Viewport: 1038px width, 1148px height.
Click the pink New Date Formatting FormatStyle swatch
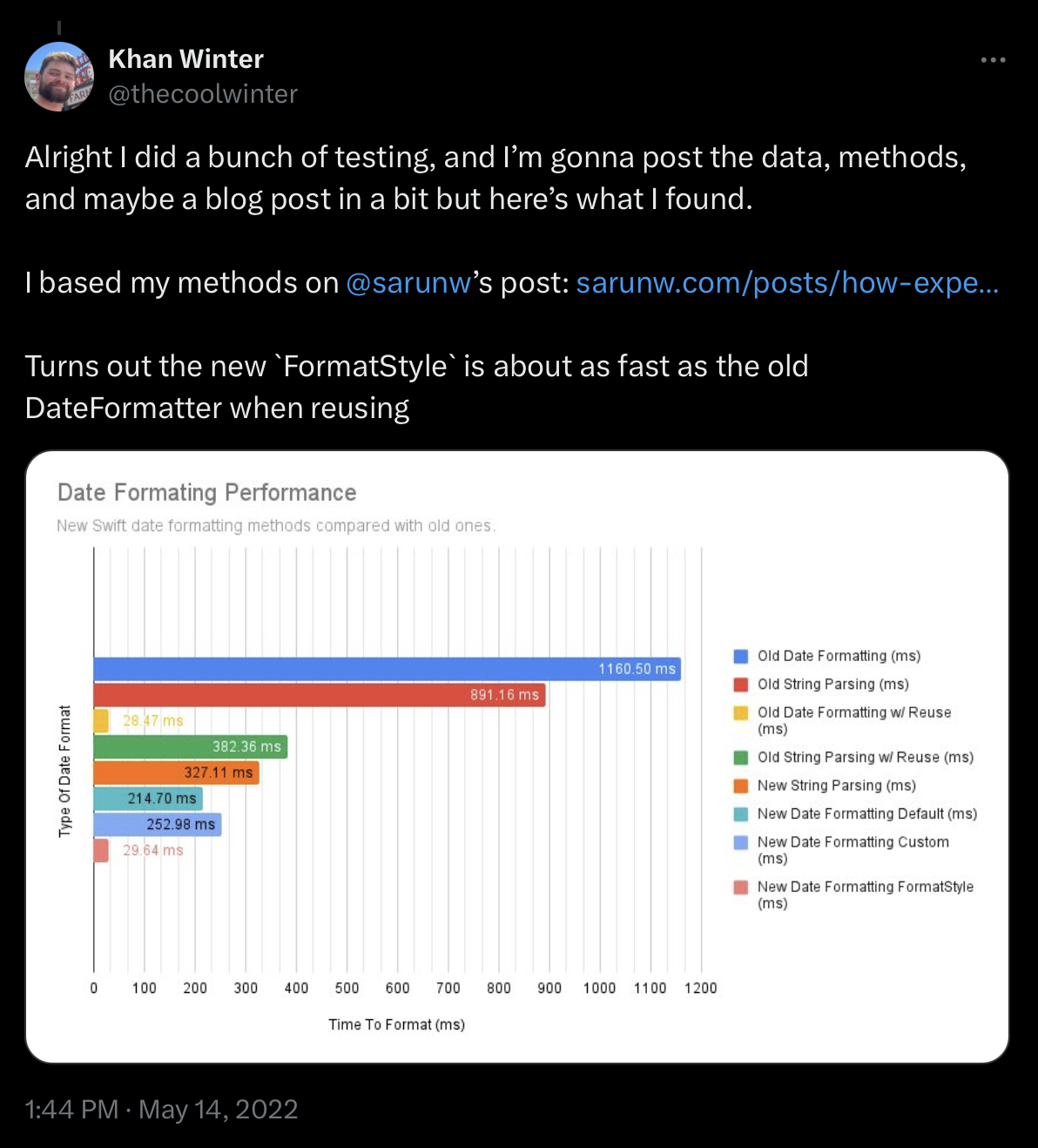click(741, 888)
